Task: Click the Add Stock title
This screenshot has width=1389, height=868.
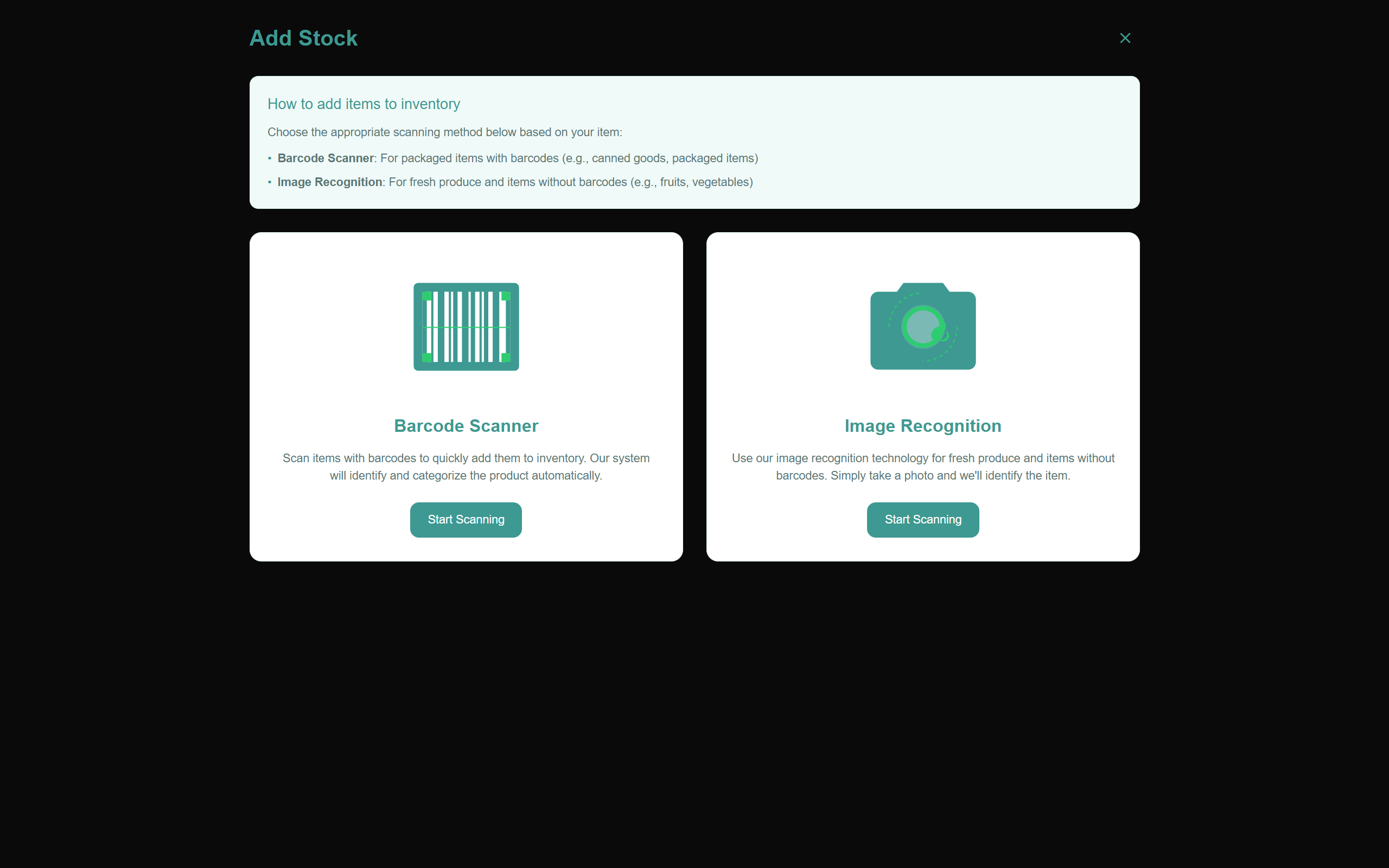Action: click(x=303, y=38)
